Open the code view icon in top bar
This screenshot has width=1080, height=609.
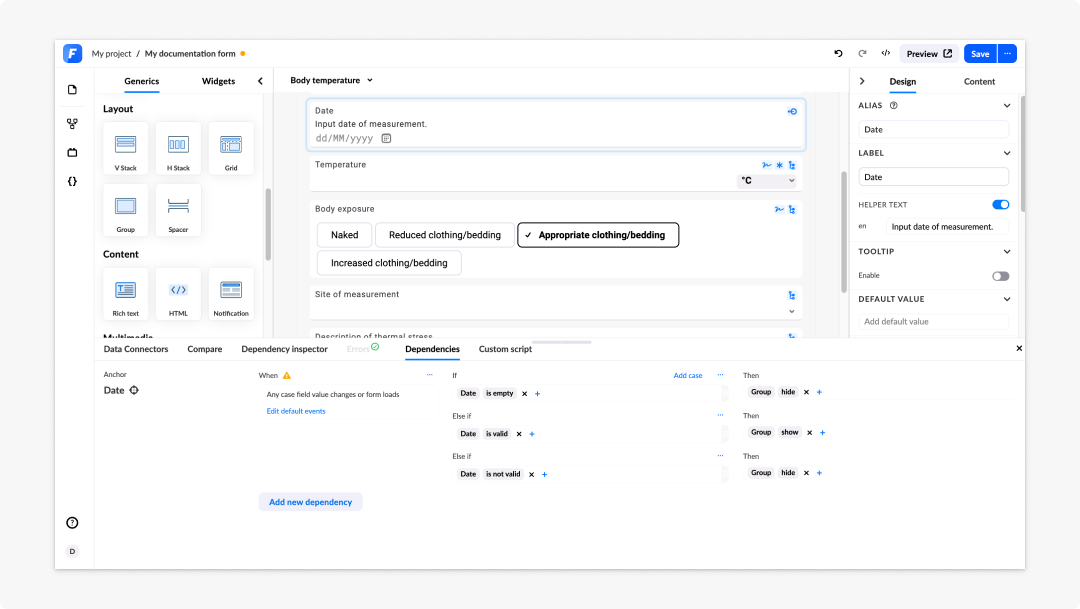tap(886, 54)
